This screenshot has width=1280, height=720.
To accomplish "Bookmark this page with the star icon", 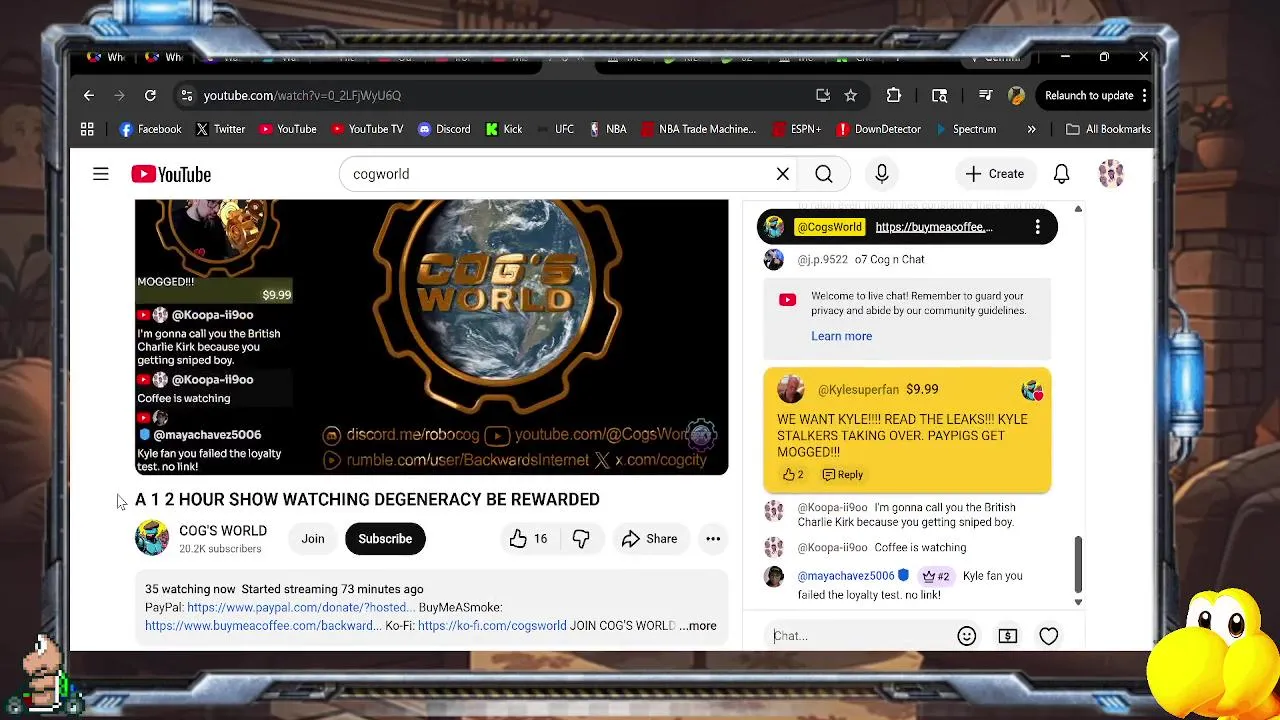I will [x=850, y=95].
